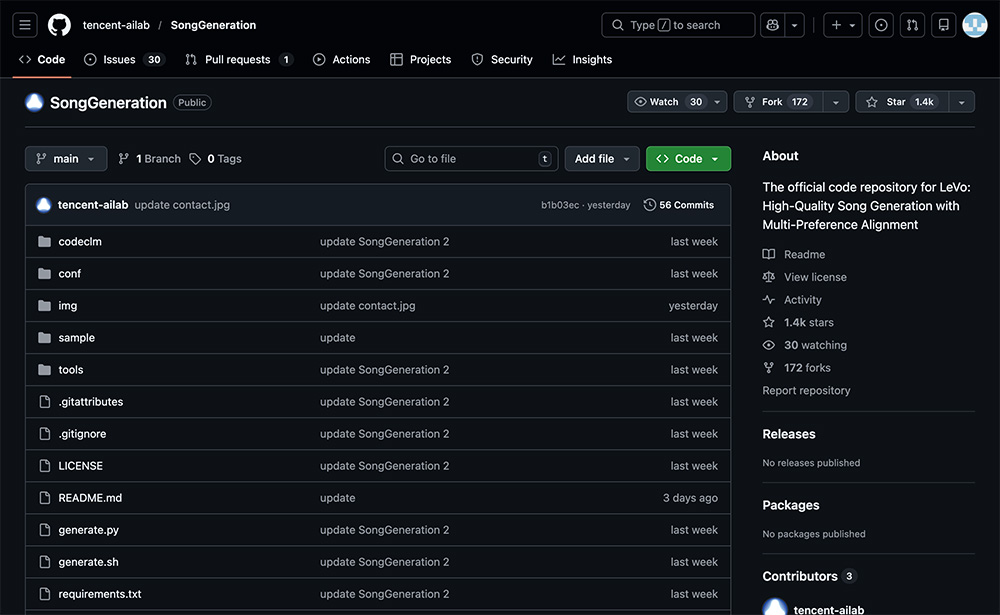View the 56 Commits history

pos(679,205)
